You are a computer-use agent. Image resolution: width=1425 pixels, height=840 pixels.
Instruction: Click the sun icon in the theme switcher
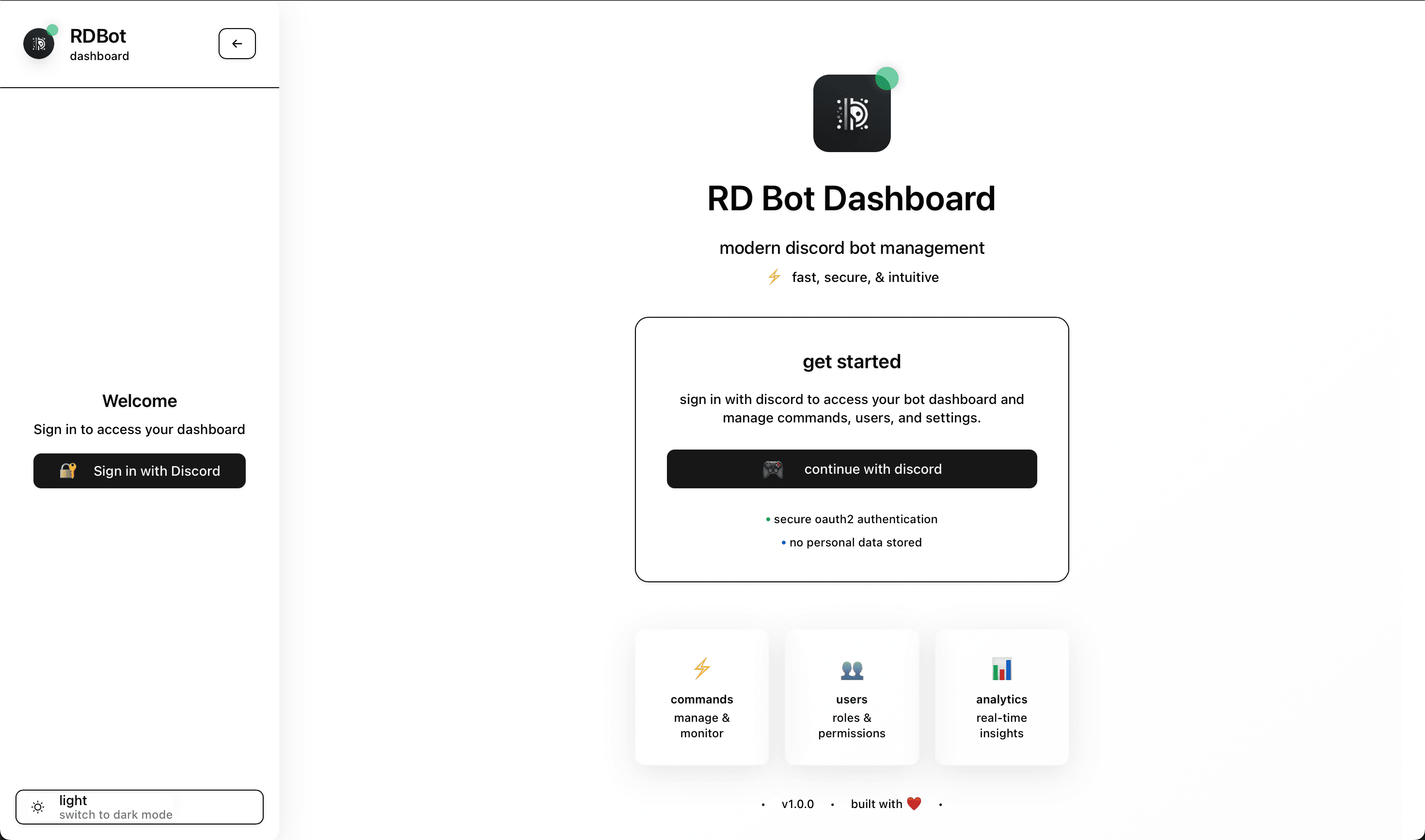coord(38,807)
